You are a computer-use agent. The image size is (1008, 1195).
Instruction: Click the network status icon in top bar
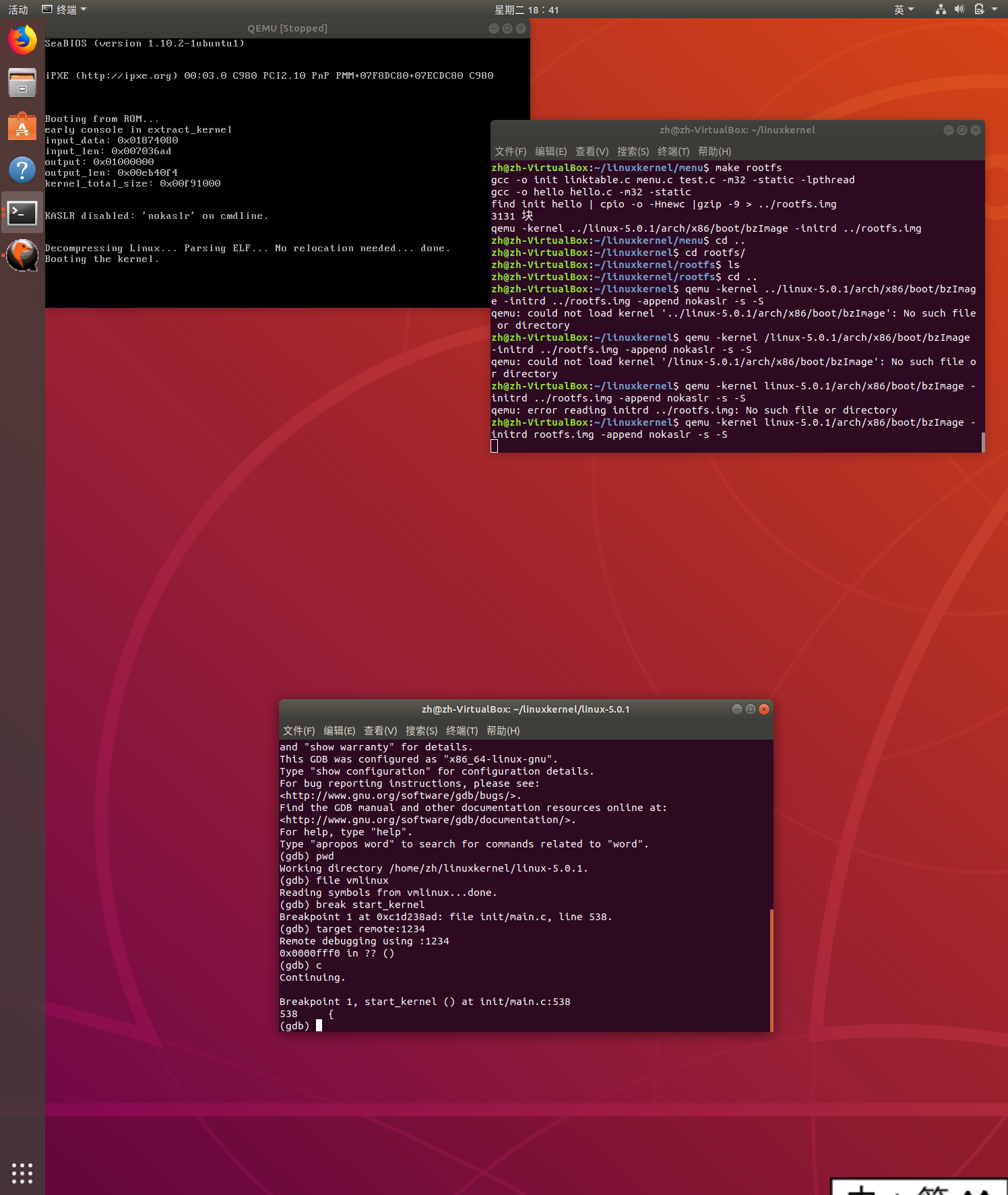941,9
